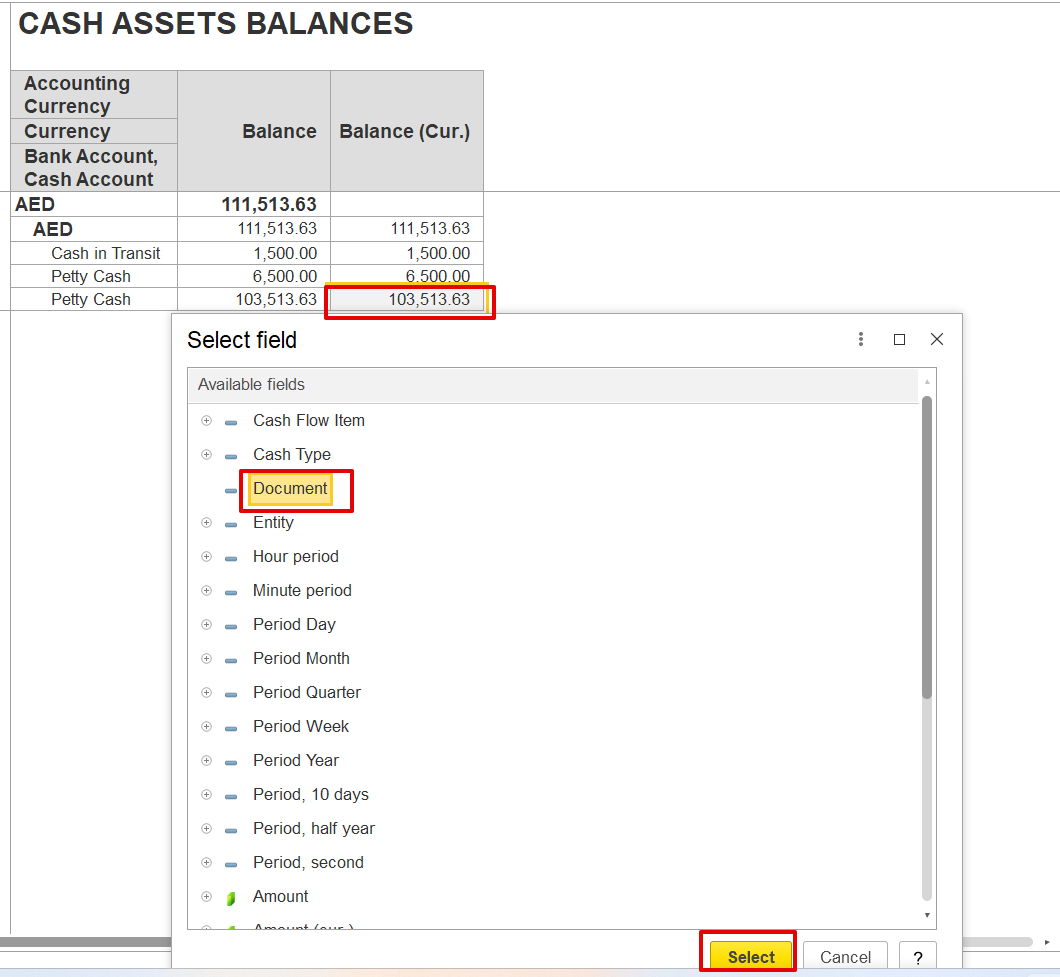Select the Hour period field
Screen dimensions: 1060x977
[295, 557]
